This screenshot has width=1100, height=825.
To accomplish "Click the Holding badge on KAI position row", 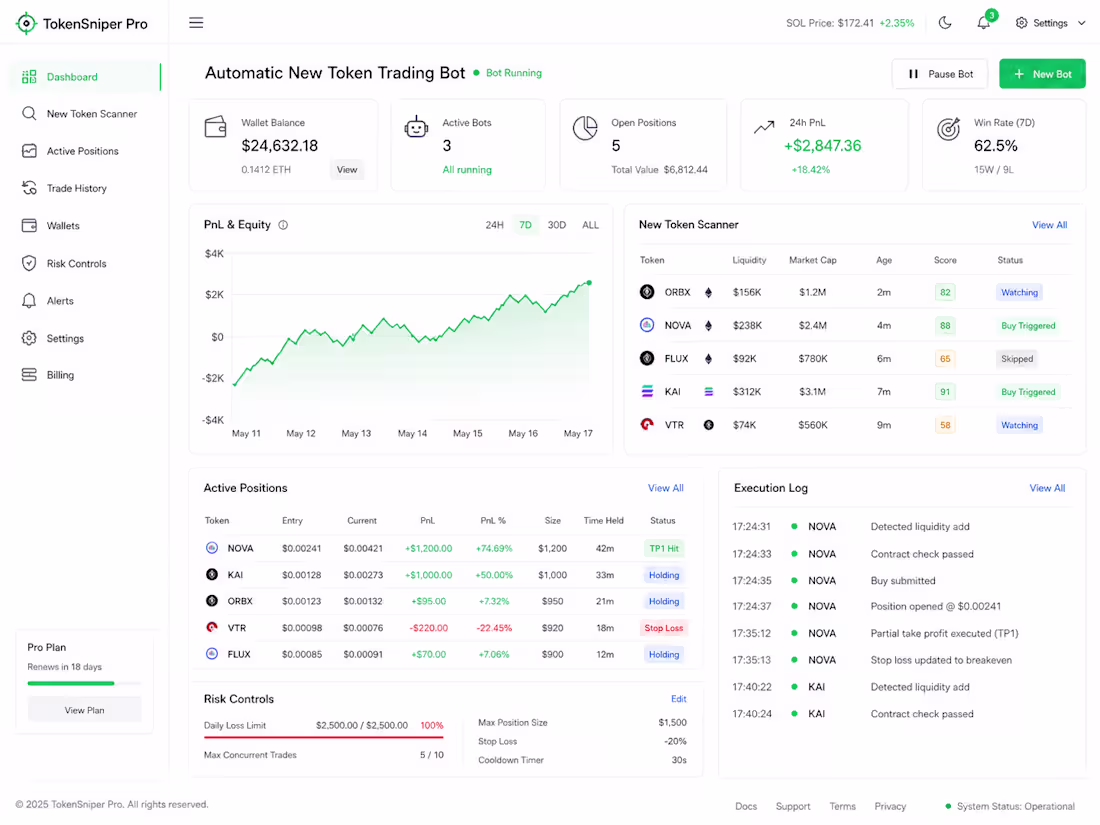I will [664, 575].
